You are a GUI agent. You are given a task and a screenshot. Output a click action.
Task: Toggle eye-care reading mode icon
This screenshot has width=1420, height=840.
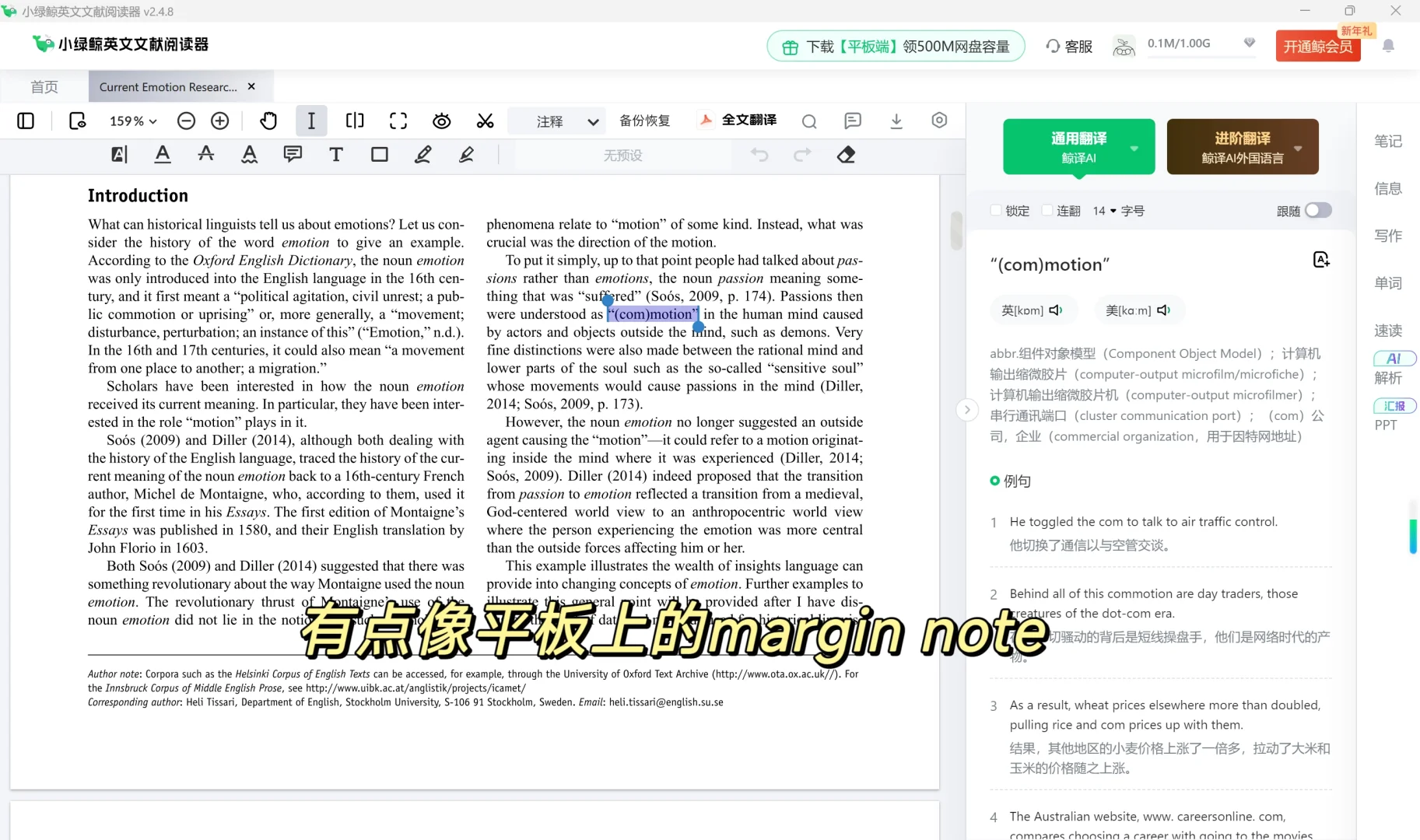(x=442, y=121)
